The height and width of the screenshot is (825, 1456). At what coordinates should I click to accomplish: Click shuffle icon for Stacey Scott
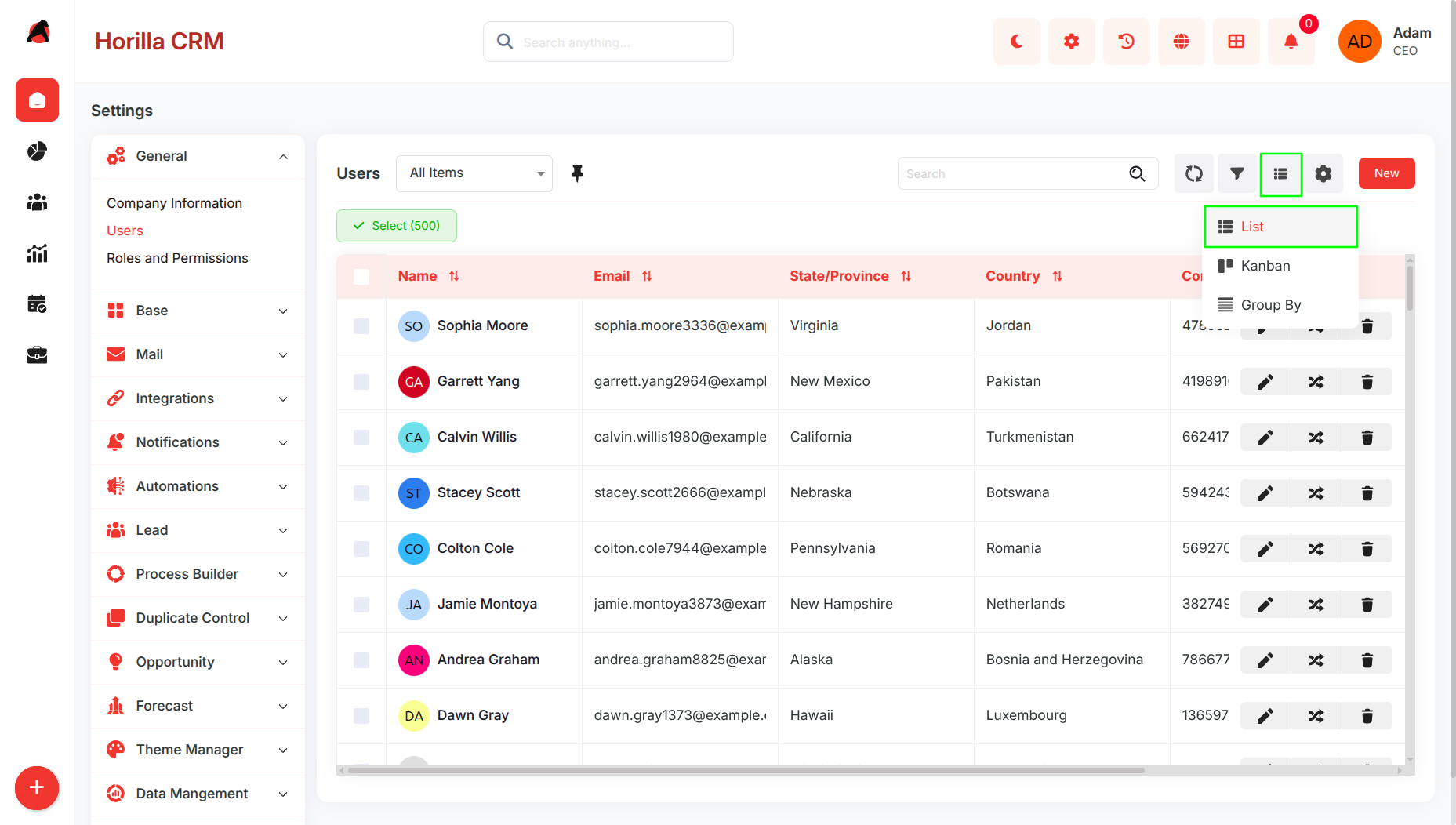coord(1316,493)
